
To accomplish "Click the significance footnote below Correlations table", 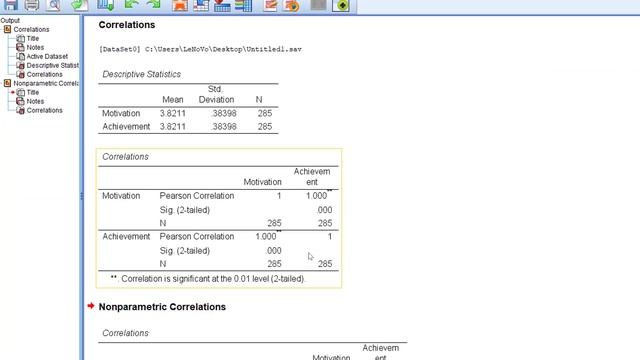I will pyautogui.click(x=208, y=279).
